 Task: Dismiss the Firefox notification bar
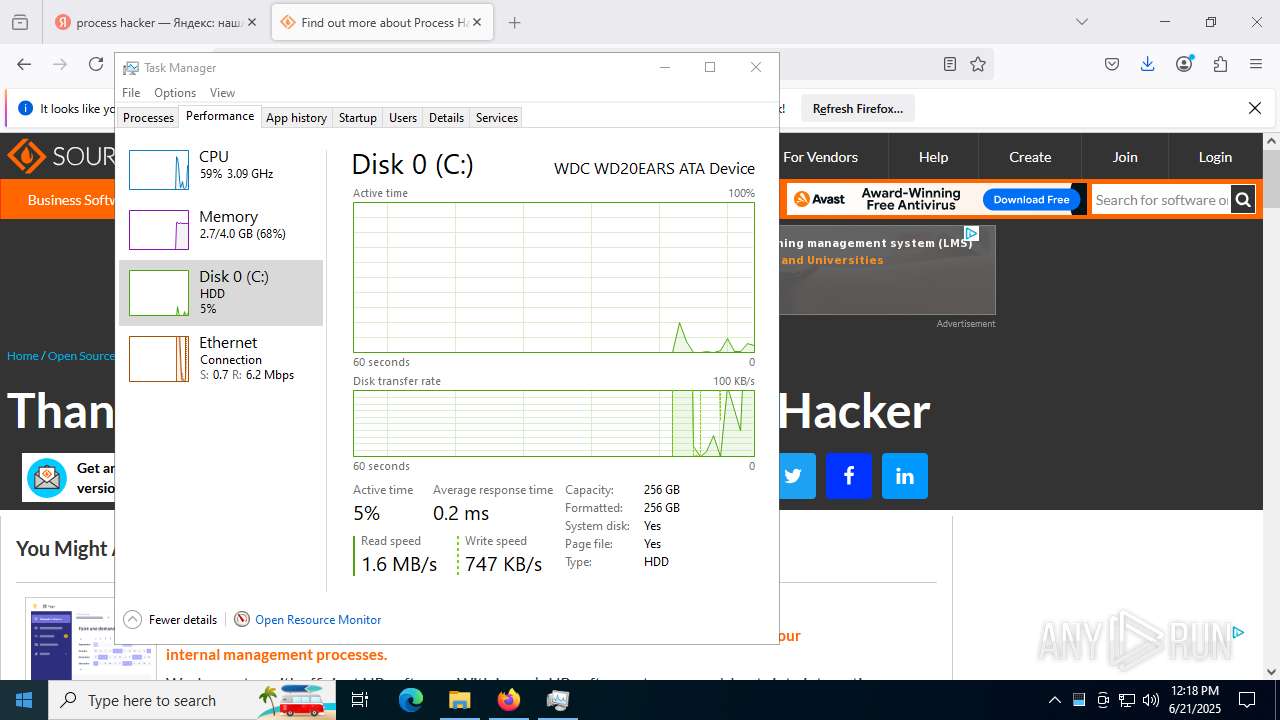pos(1255,108)
